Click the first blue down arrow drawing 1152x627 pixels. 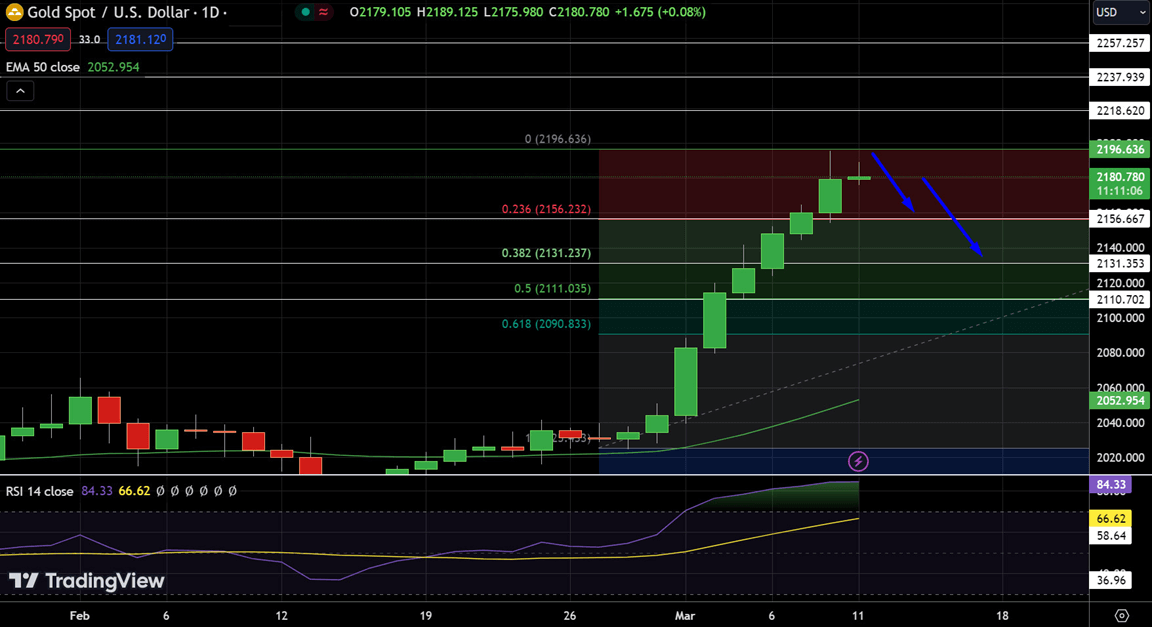pyautogui.click(x=893, y=182)
